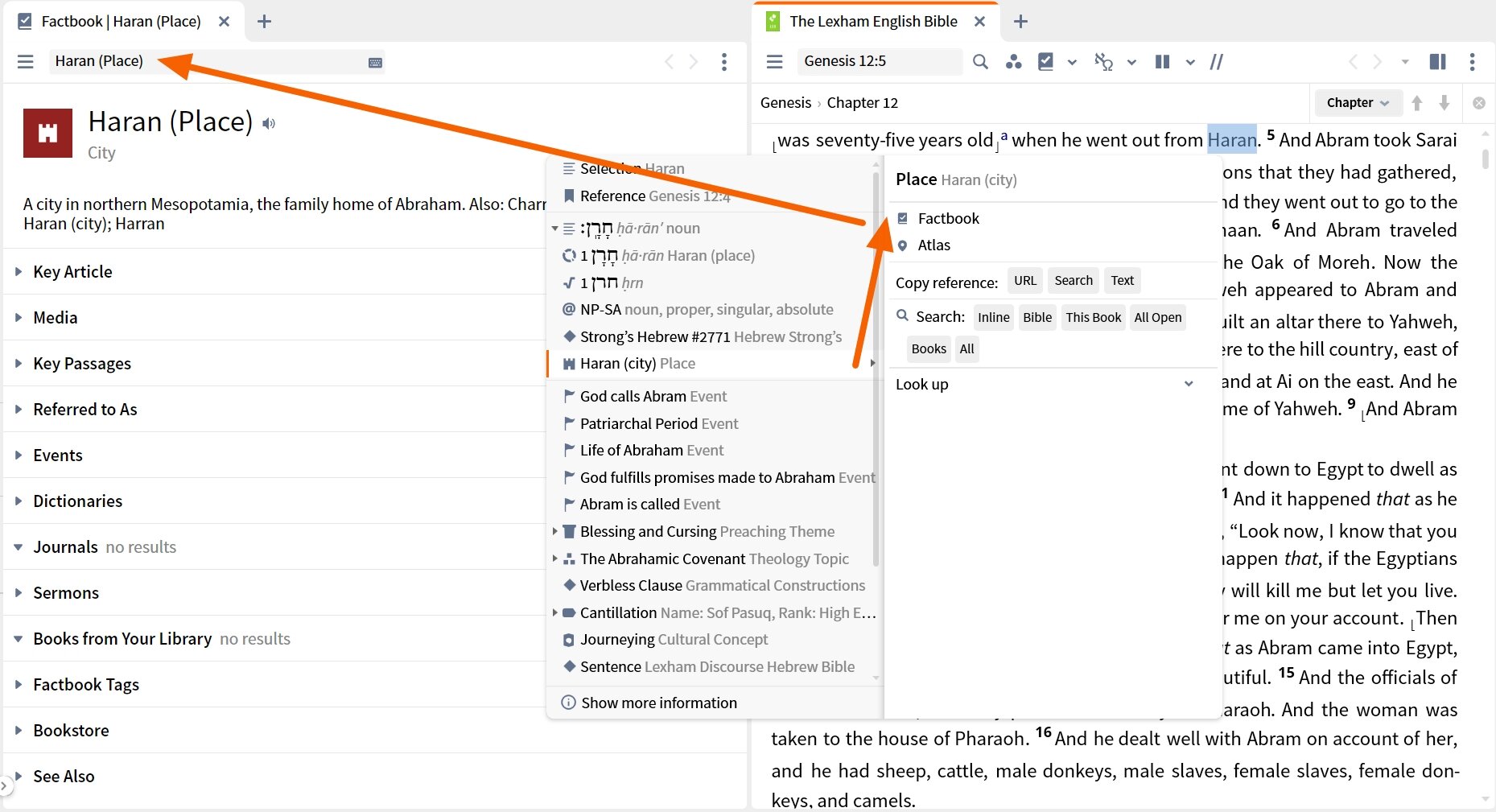The image size is (1496, 812).
Task: Open search in the Lexham English Bible panel
Action: pyautogui.click(x=980, y=61)
